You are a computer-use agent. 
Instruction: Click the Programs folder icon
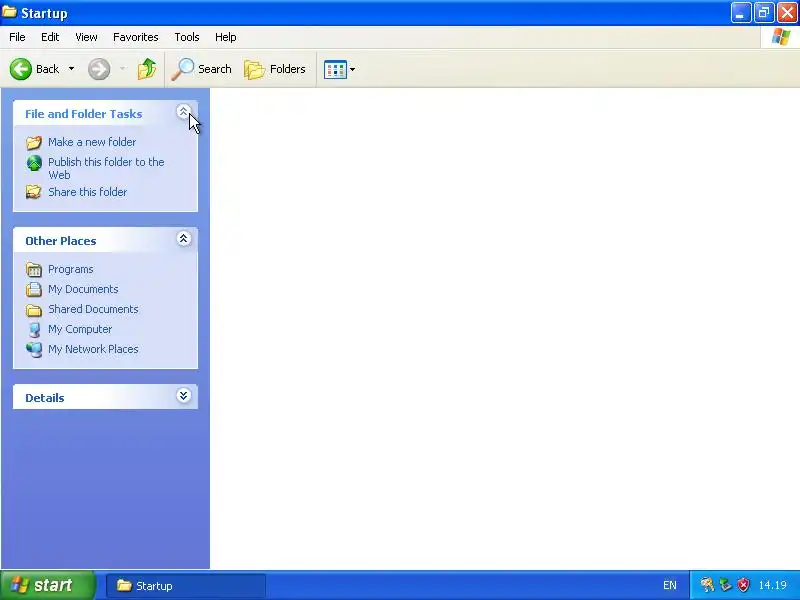[x=34, y=269]
